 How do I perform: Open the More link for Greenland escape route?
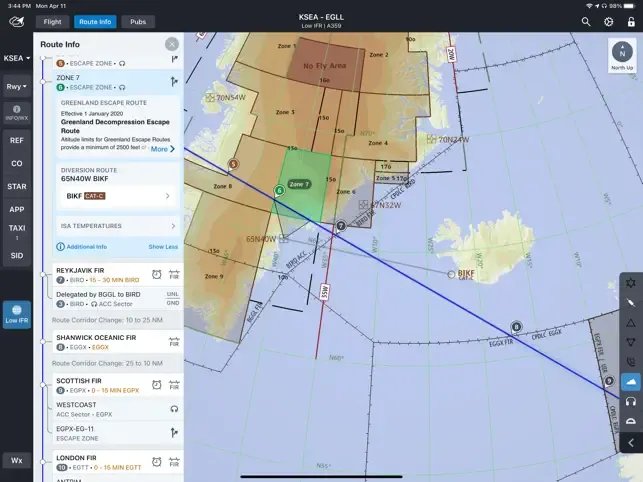pyautogui.click(x=162, y=149)
